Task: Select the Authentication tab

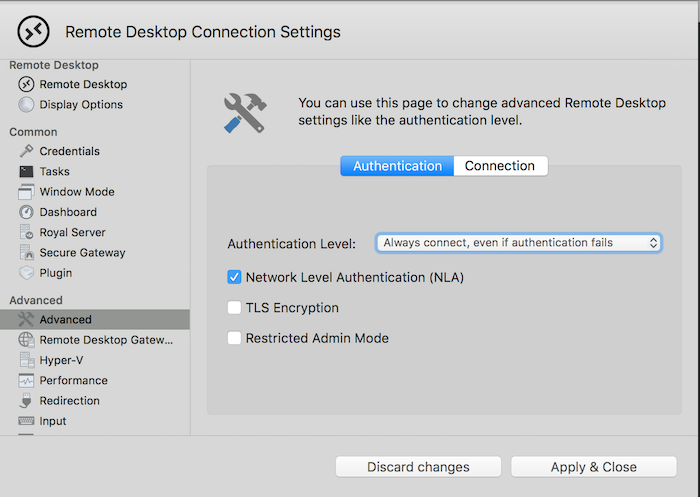Action: tap(397, 166)
